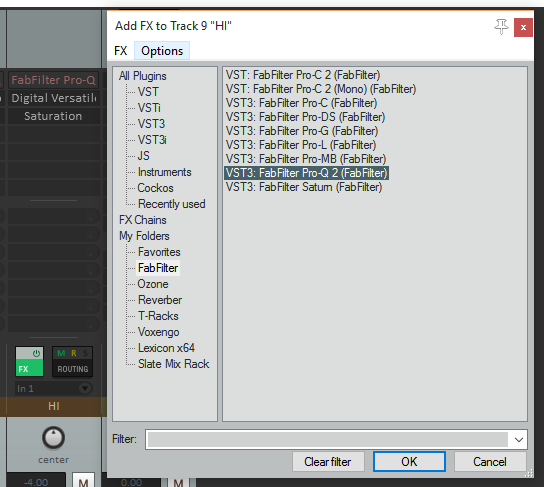The width and height of the screenshot is (544, 487).
Task: Pin the Add FX window on top
Action: tap(501, 27)
